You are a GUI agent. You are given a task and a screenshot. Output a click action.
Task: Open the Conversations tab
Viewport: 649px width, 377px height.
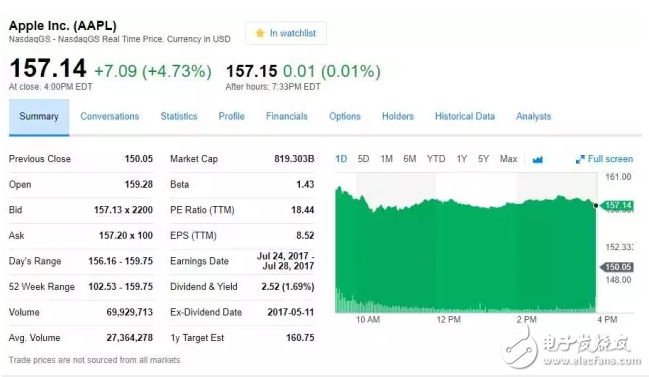click(x=110, y=117)
